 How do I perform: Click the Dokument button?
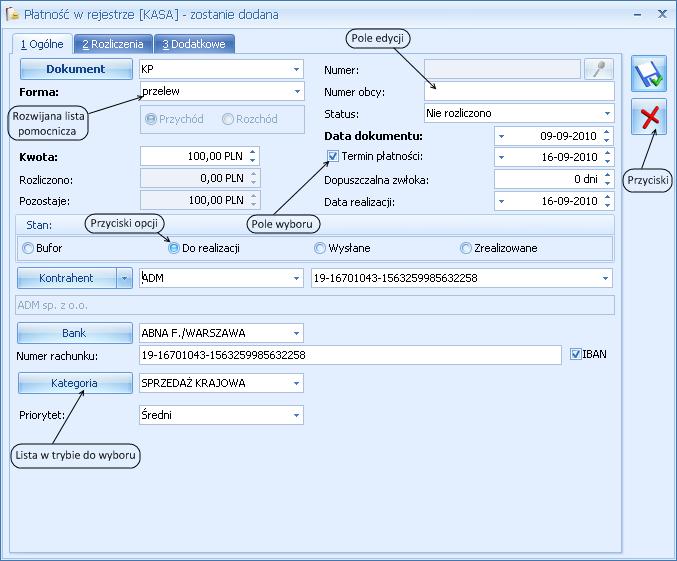[x=76, y=69]
